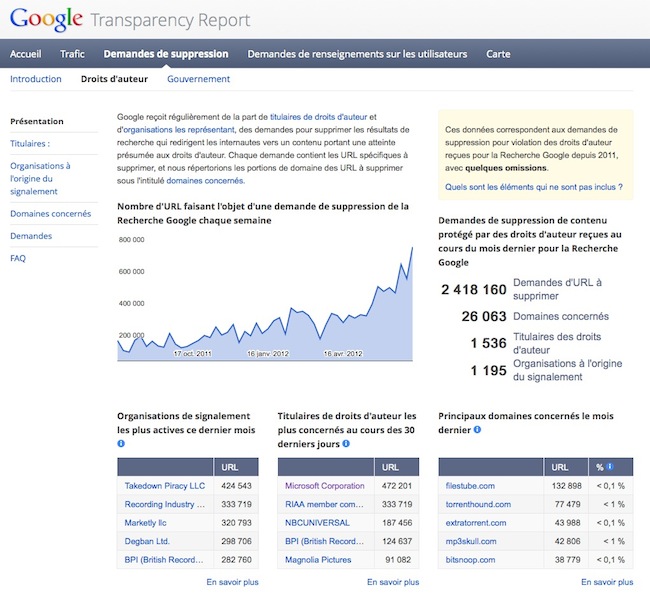Open info icon beside Organisations de signalement heading
Screen dimensions: 650x599
coord(121,444)
